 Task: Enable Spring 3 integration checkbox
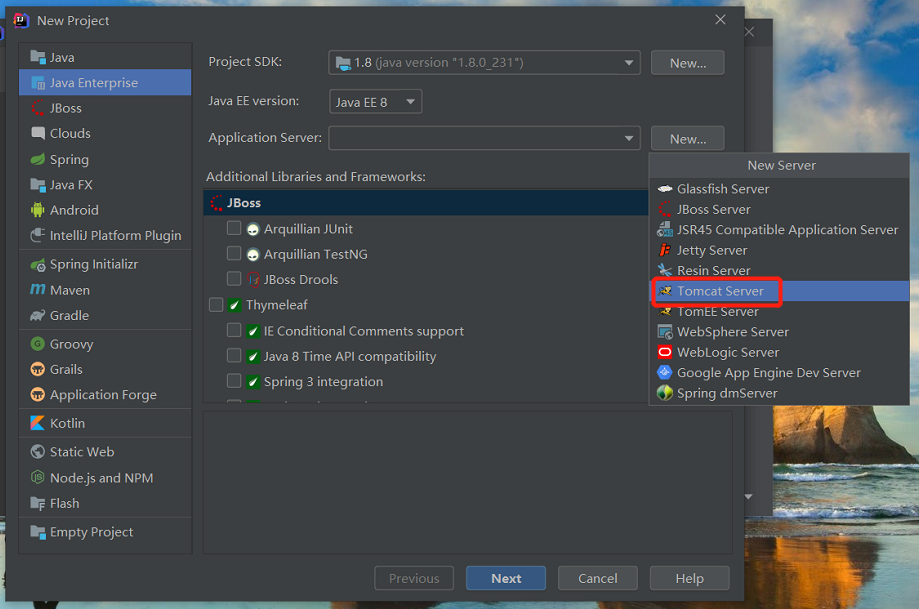[x=234, y=381]
